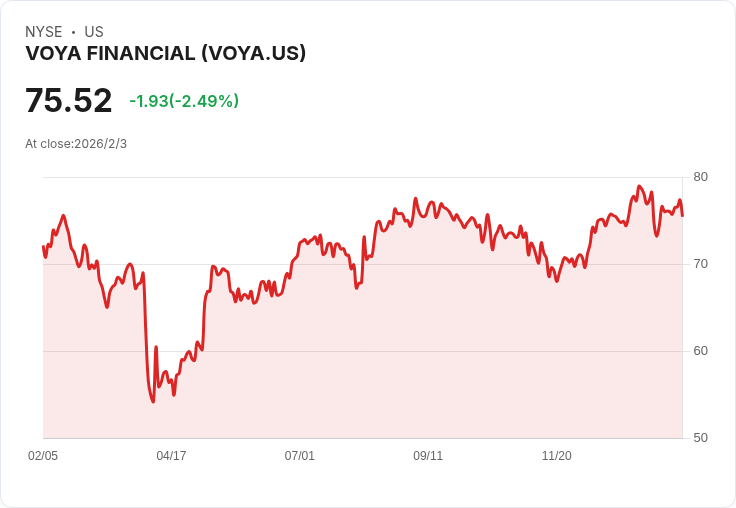The height and width of the screenshot is (508, 736).
Task: Click the 07/01 x-axis date label
Action: point(299,455)
